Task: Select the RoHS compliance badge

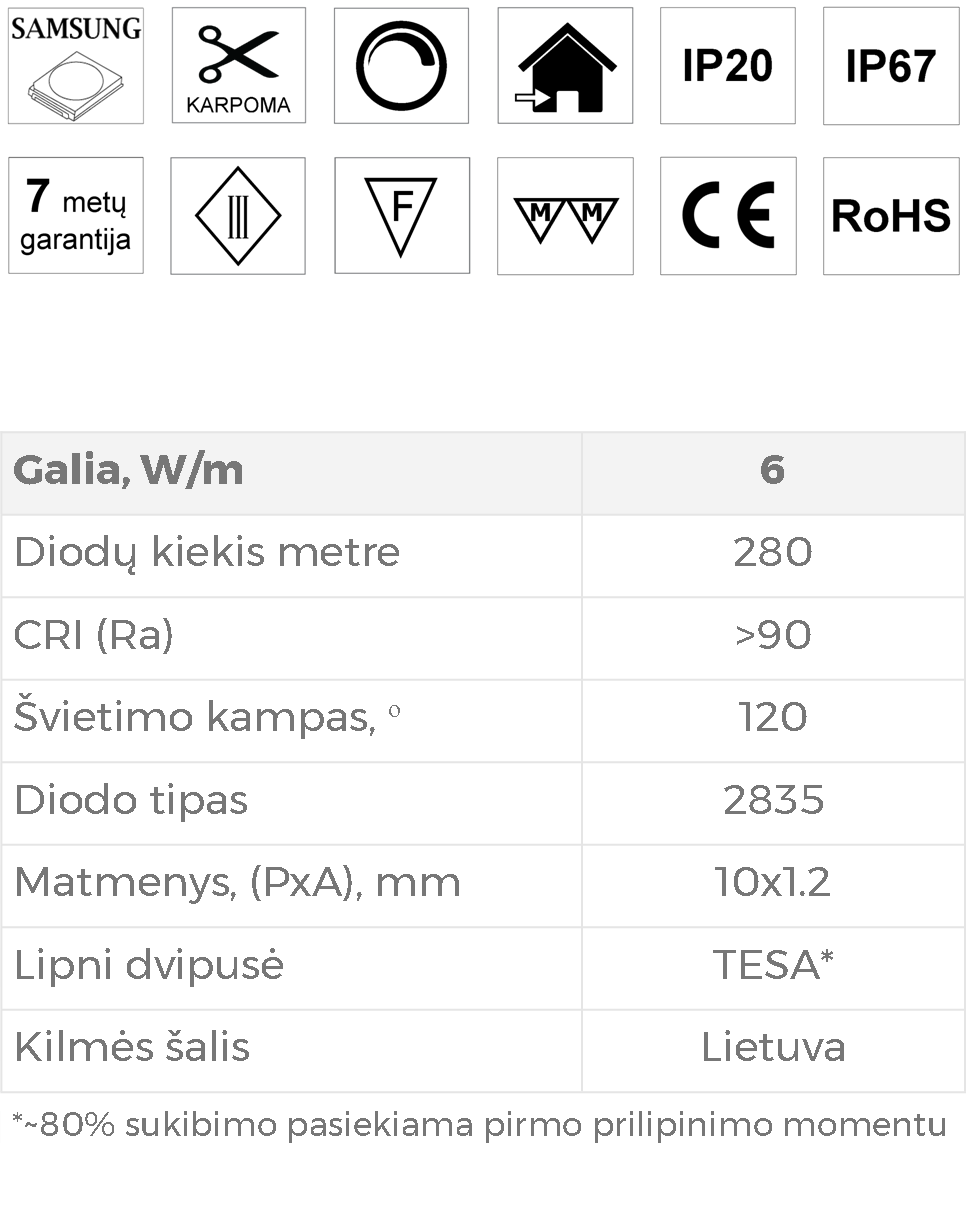Action: pyautogui.click(x=891, y=215)
